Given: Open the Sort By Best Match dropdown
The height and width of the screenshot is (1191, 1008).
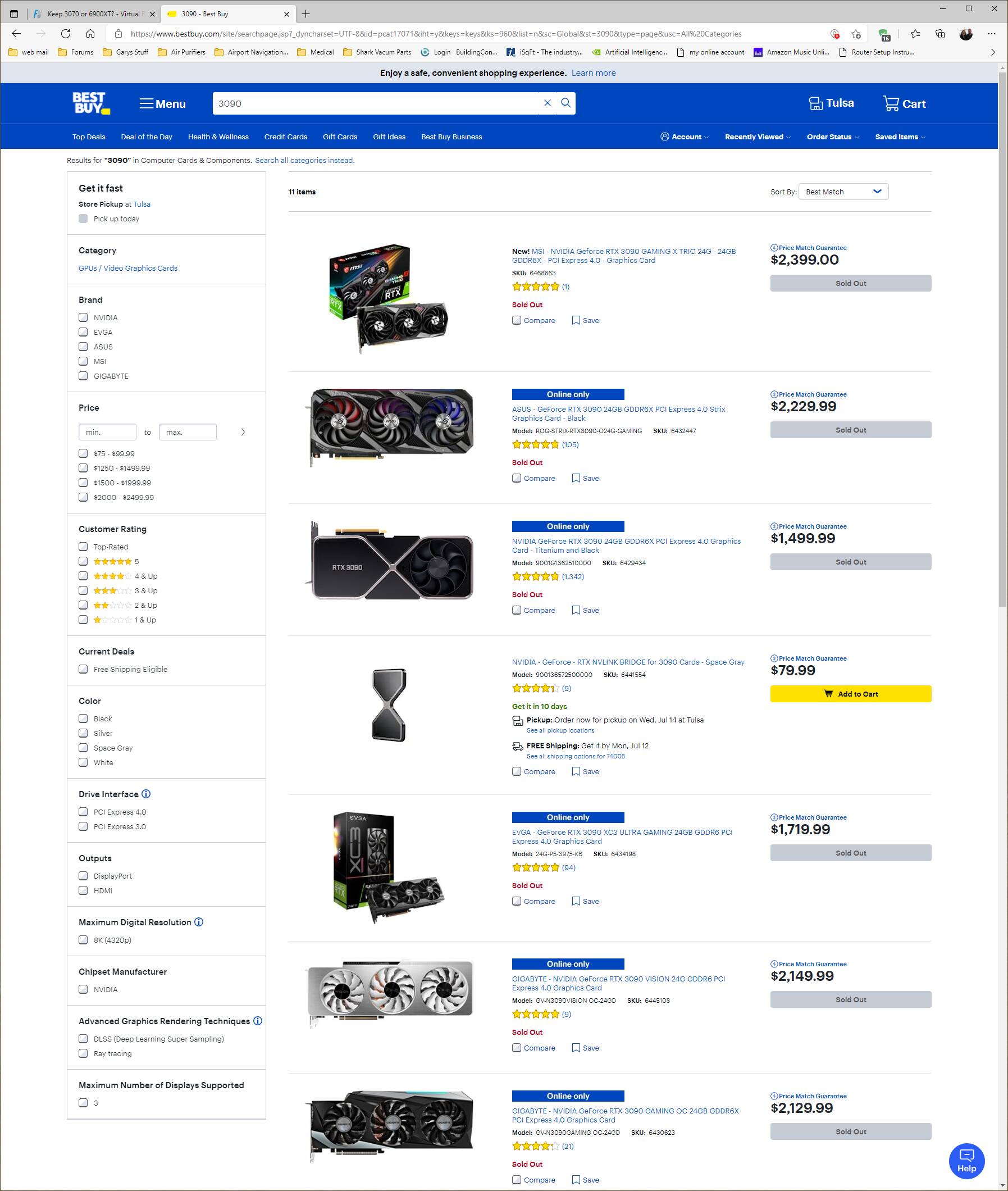Looking at the screenshot, I should (843, 192).
